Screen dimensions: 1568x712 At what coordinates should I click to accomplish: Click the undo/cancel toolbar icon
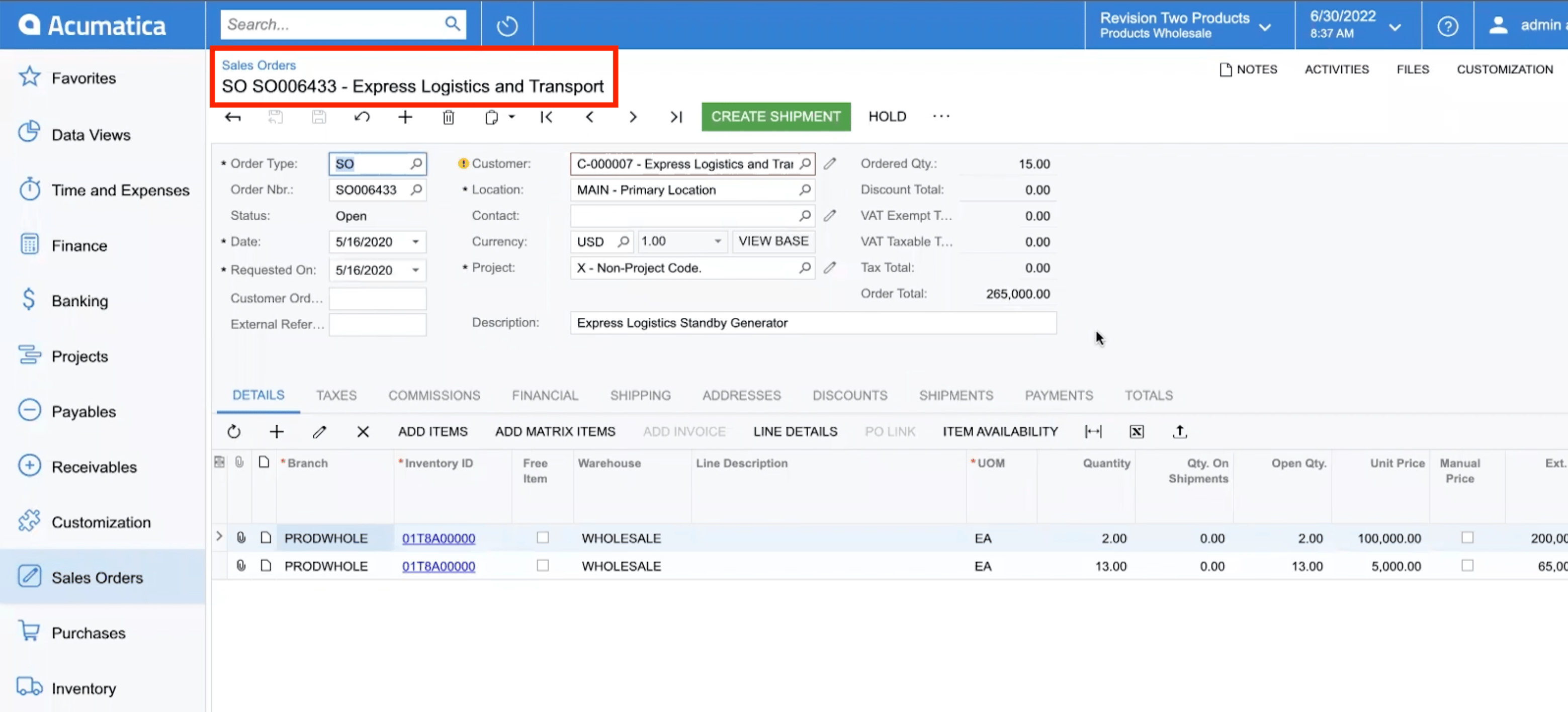[362, 117]
